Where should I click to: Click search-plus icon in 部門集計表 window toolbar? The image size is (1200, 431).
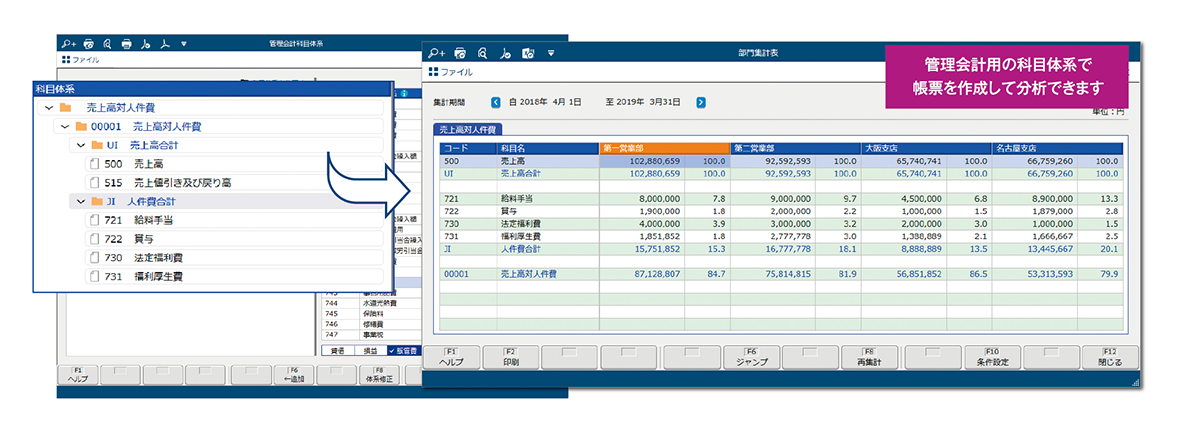pyautogui.click(x=435, y=52)
